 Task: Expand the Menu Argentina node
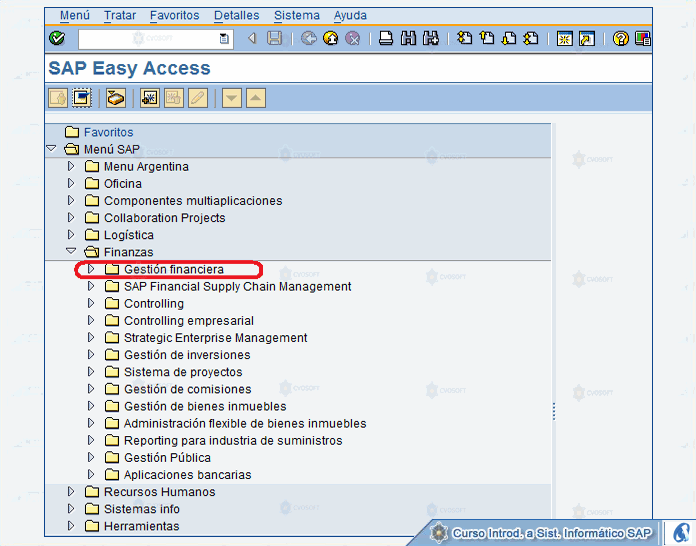coord(71,166)
